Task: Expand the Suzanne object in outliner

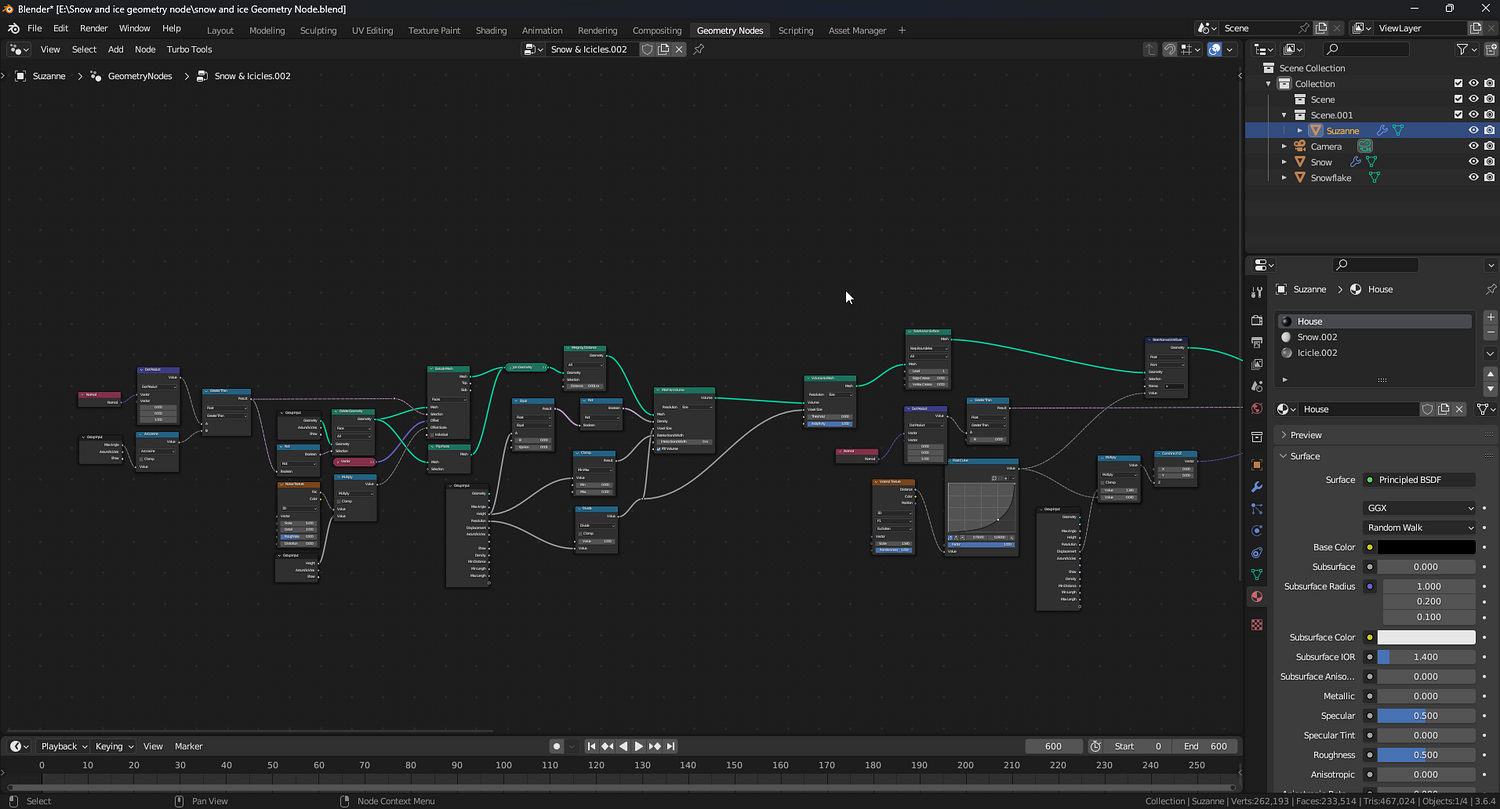Action: pyautogui.click(x=1300, y=130)
